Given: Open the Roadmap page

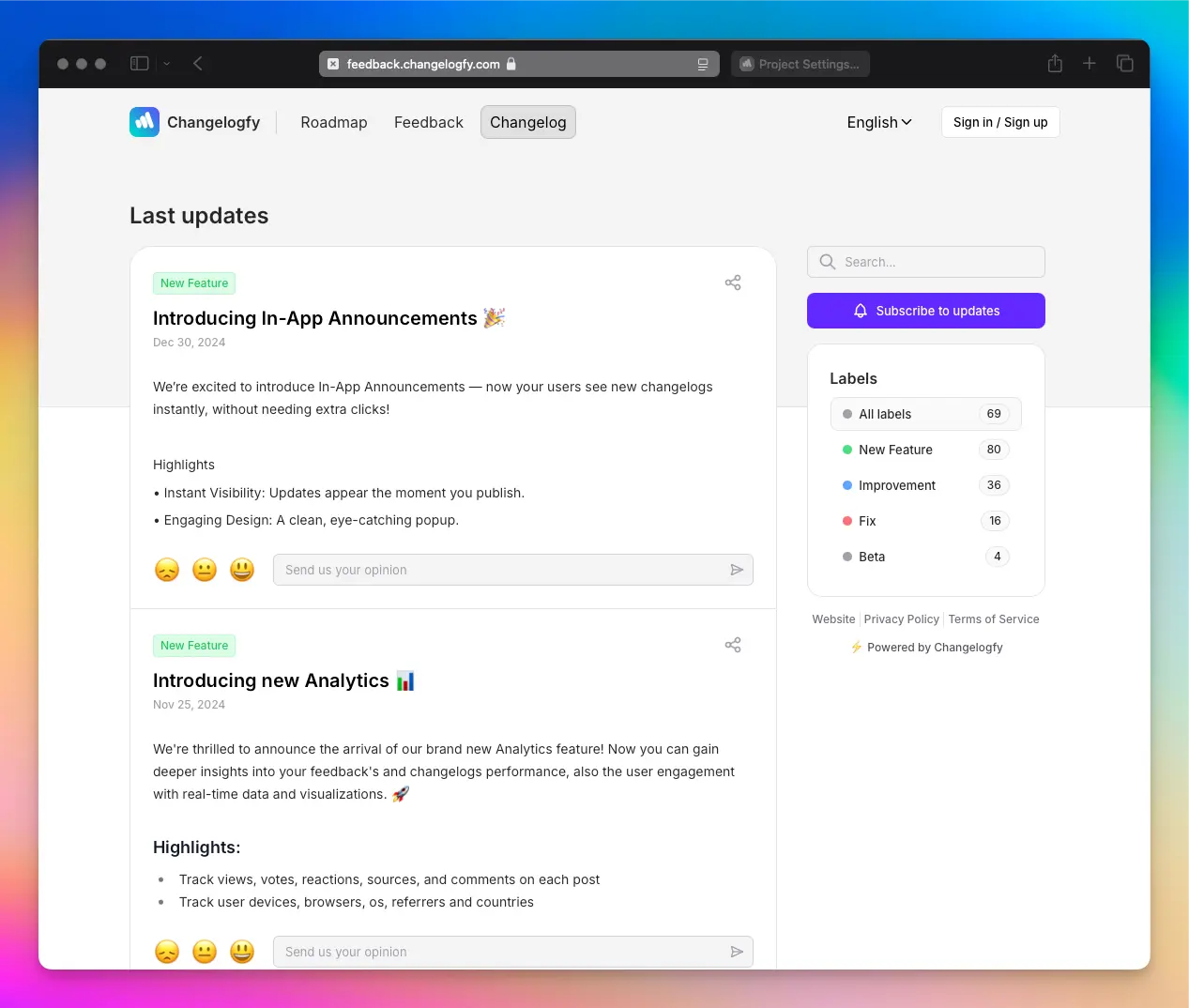Looking at the screenshot, I should click(334, 122).
